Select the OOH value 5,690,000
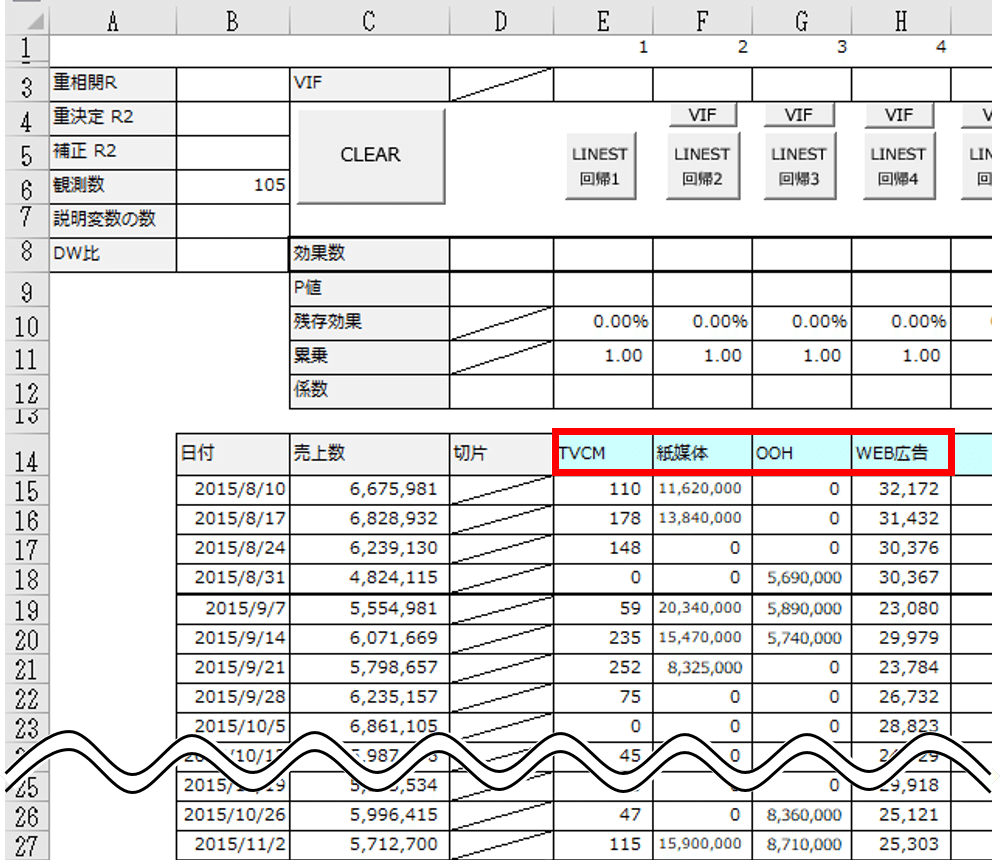 click(x=802, y=578)
